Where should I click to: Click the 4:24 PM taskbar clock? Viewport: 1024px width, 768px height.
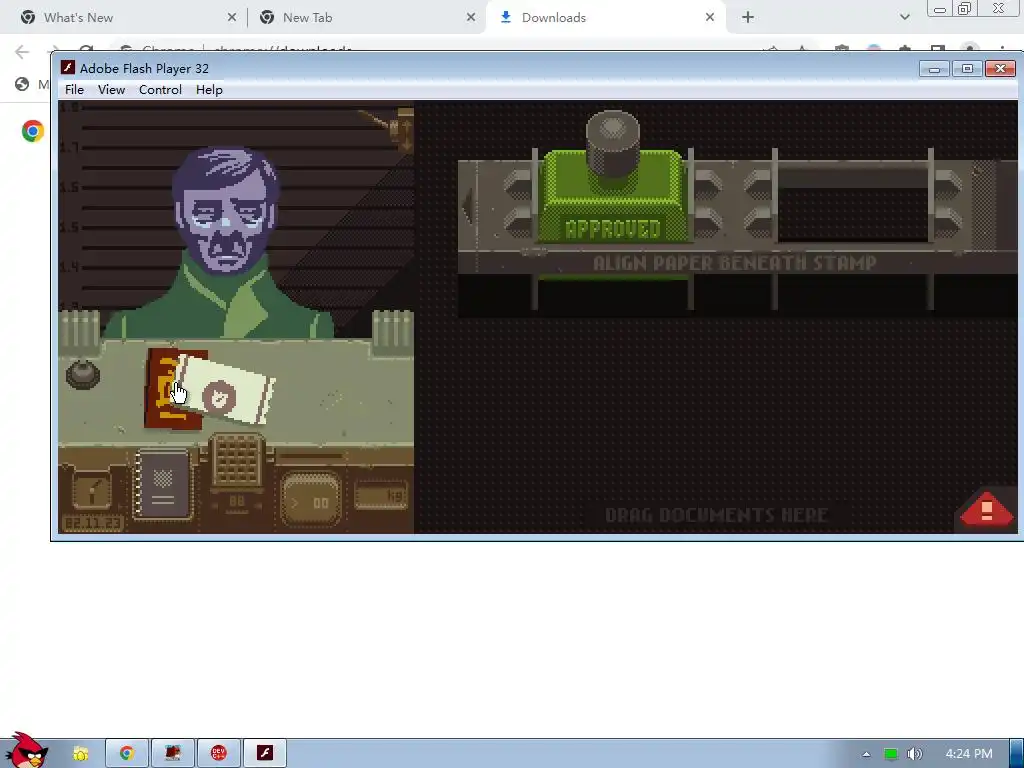click(x=968, y=754)
